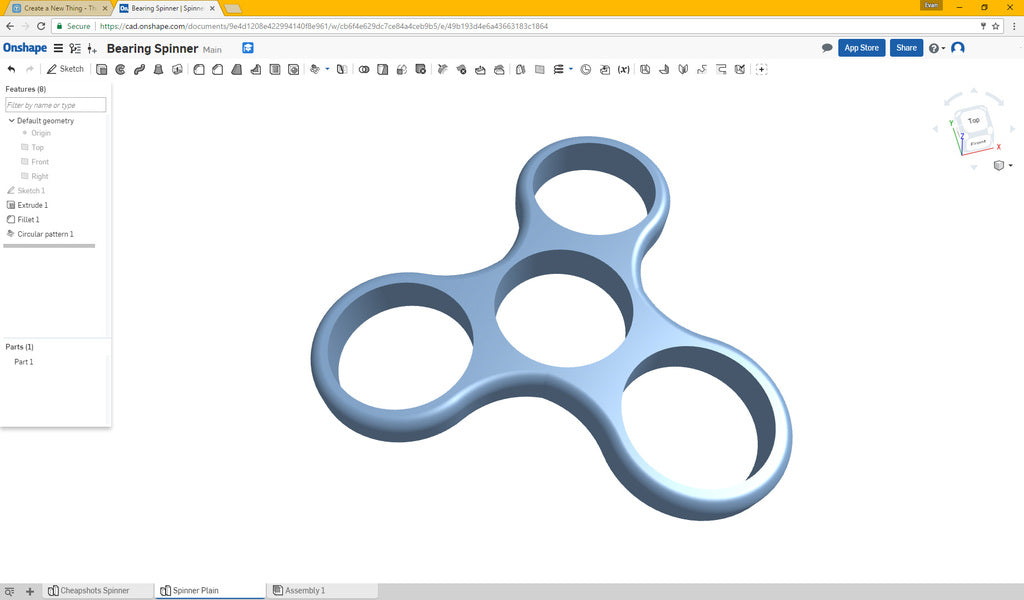The width and height of the screenshot is (1024, 600).
Task: Select the pattern tool icon
Action: tap(315, 69)
